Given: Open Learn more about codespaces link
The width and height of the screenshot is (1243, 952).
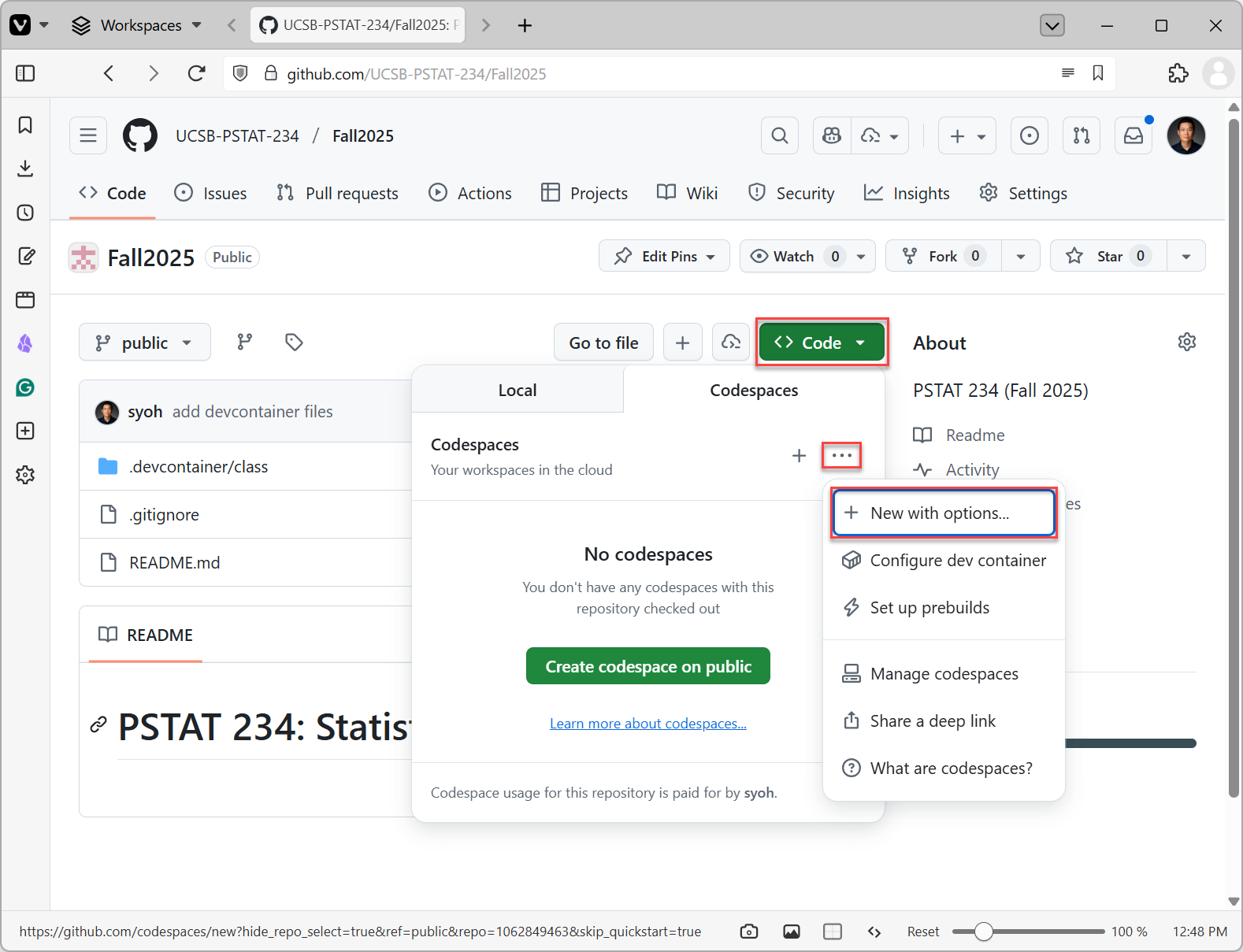Looking at the screenshot, I should point(647,724).
